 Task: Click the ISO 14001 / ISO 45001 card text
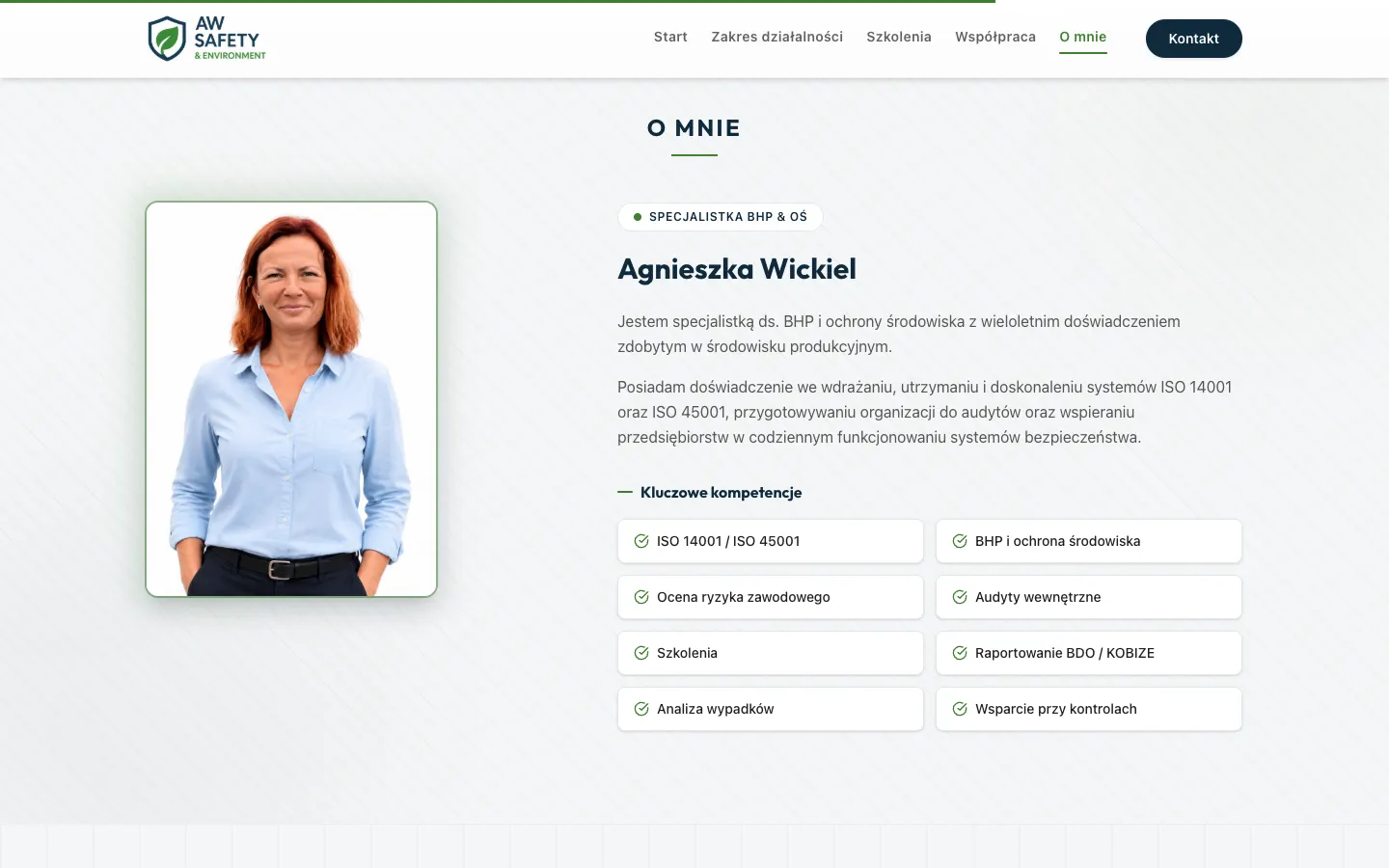pyautogui.click(x=728, y=541)
